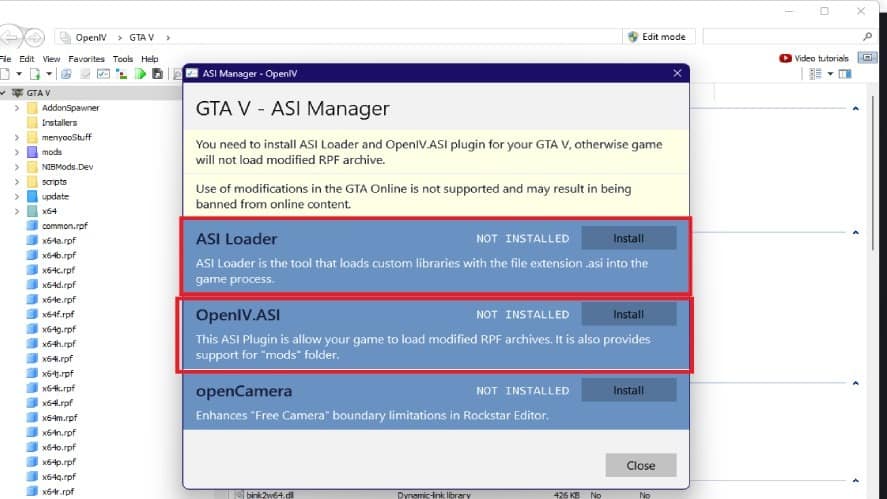
Task: Select the x64h.rpf file
Action: [x=59, y=344]
